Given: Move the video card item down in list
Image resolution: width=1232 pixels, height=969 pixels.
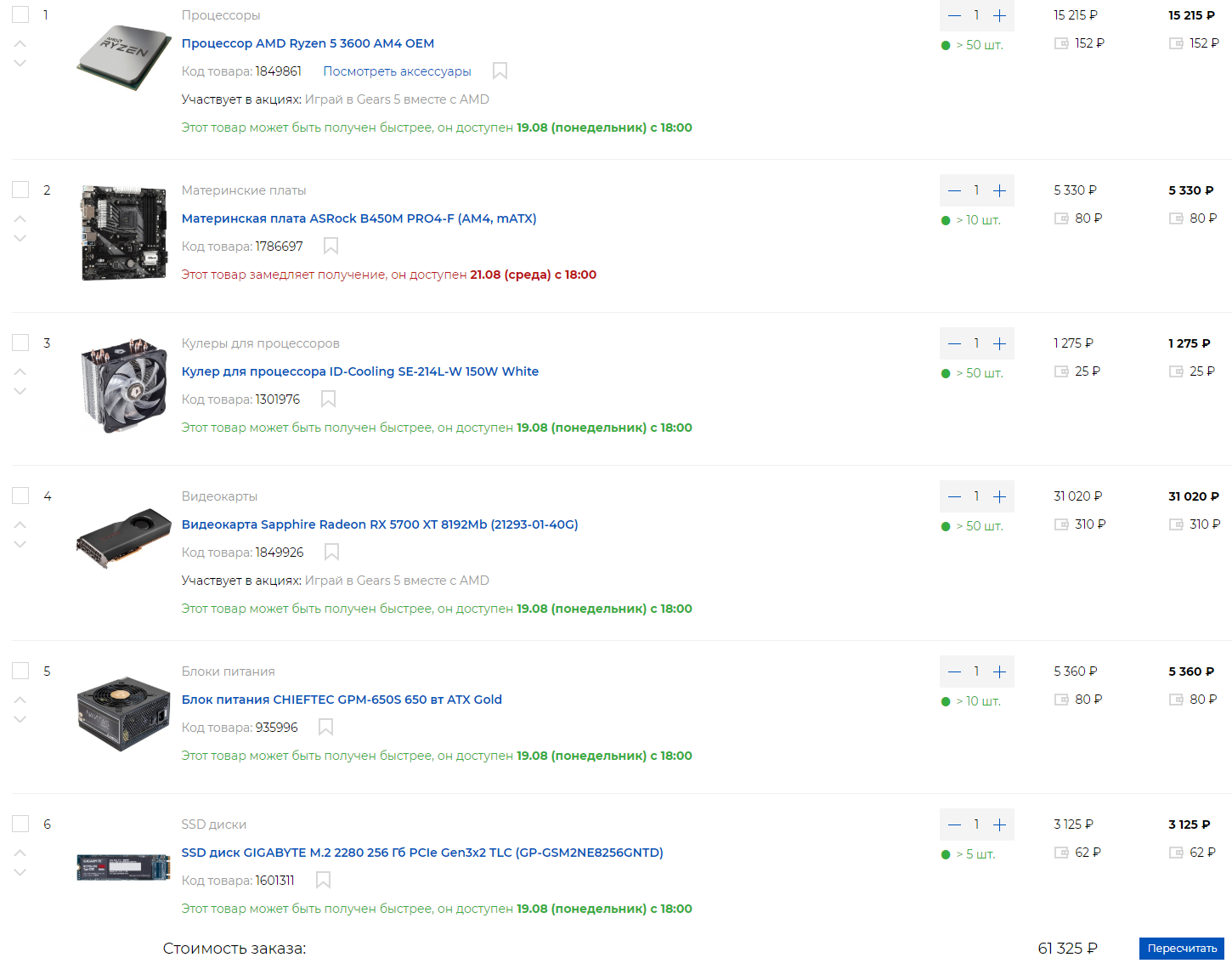Looking at the screenshot, I should point(20,544).
